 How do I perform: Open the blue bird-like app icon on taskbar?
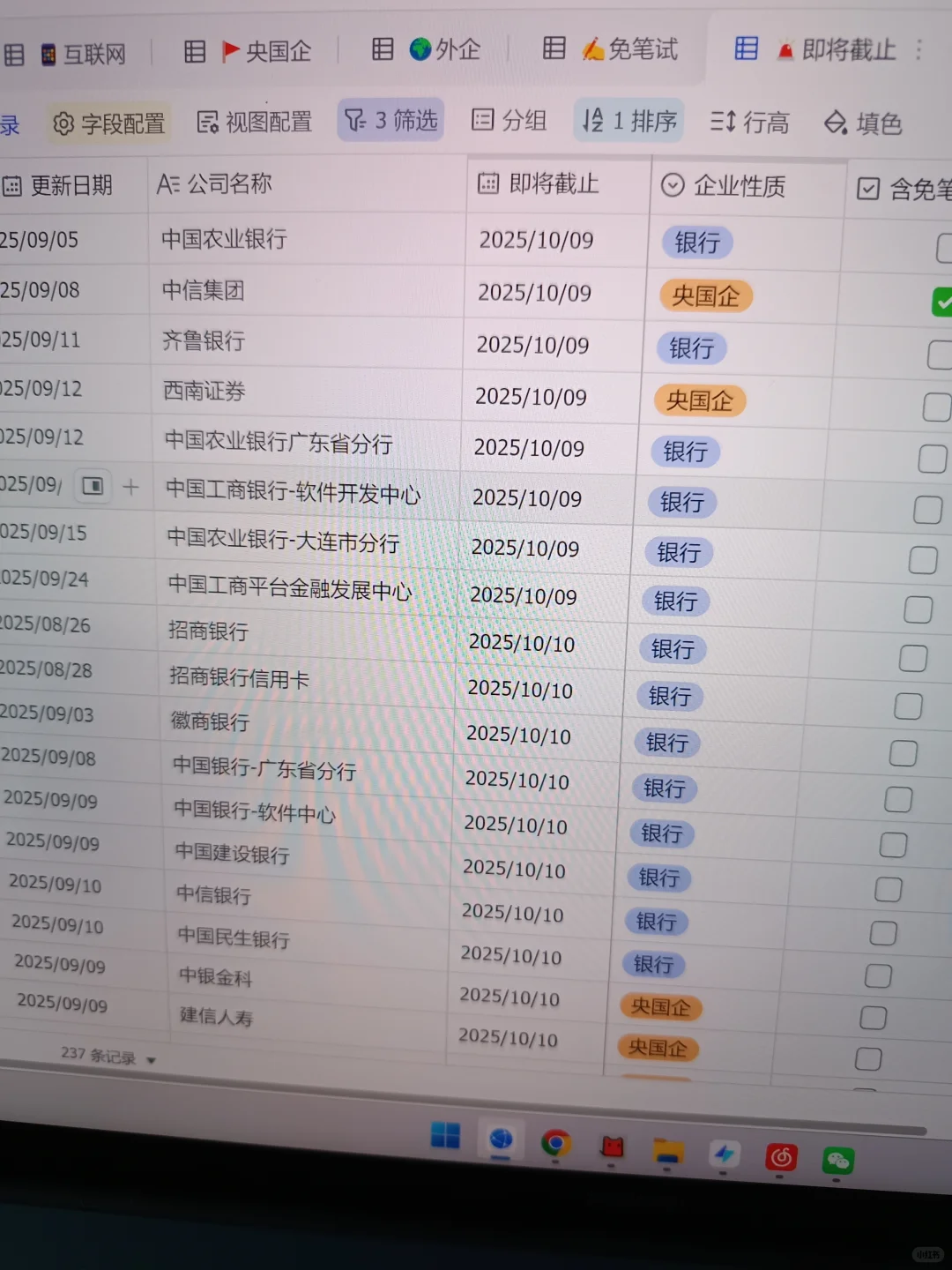[x=725, y=1154]
